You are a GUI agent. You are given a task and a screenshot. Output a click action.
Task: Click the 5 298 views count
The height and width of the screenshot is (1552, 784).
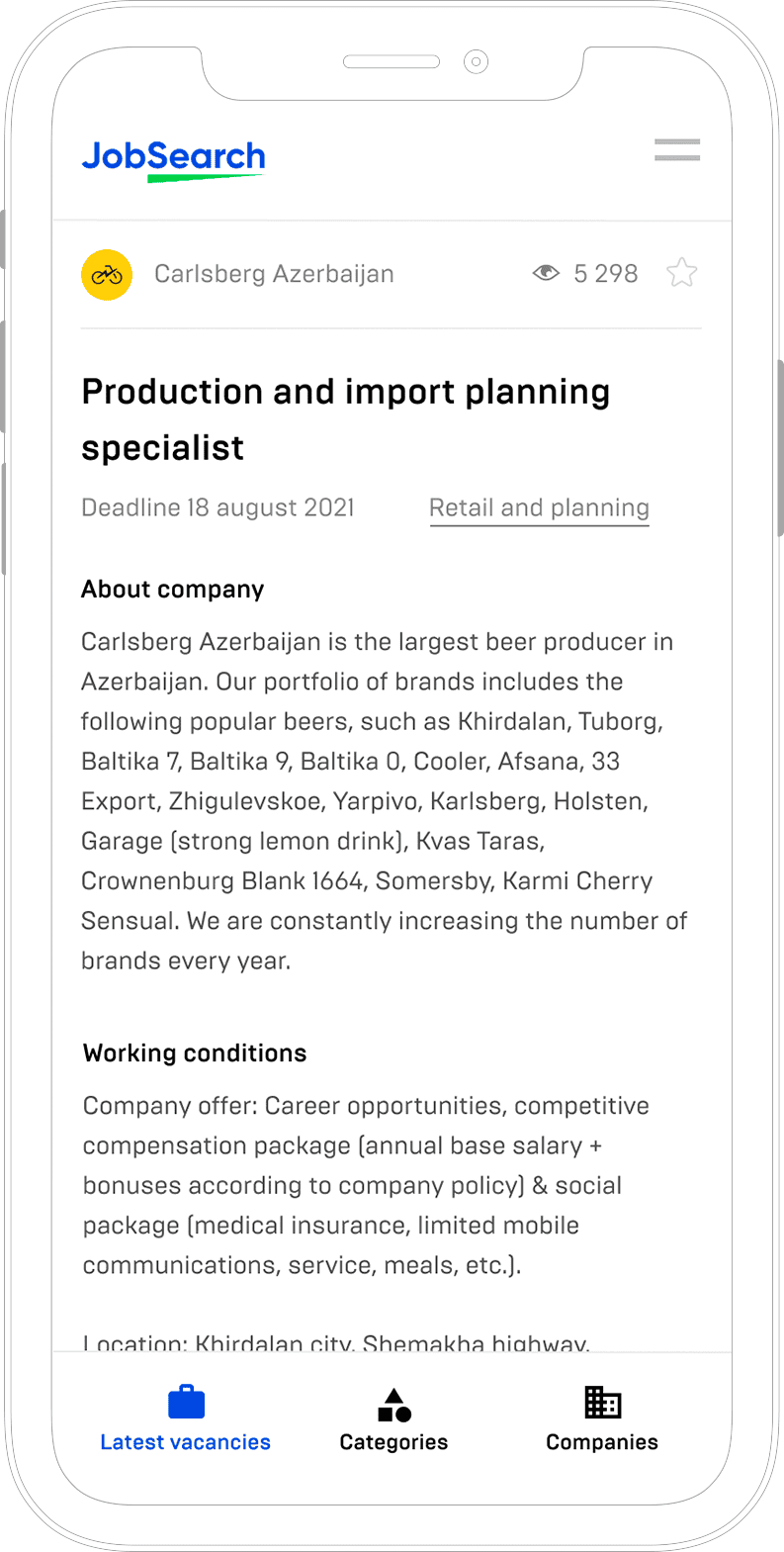click(606, 274)
